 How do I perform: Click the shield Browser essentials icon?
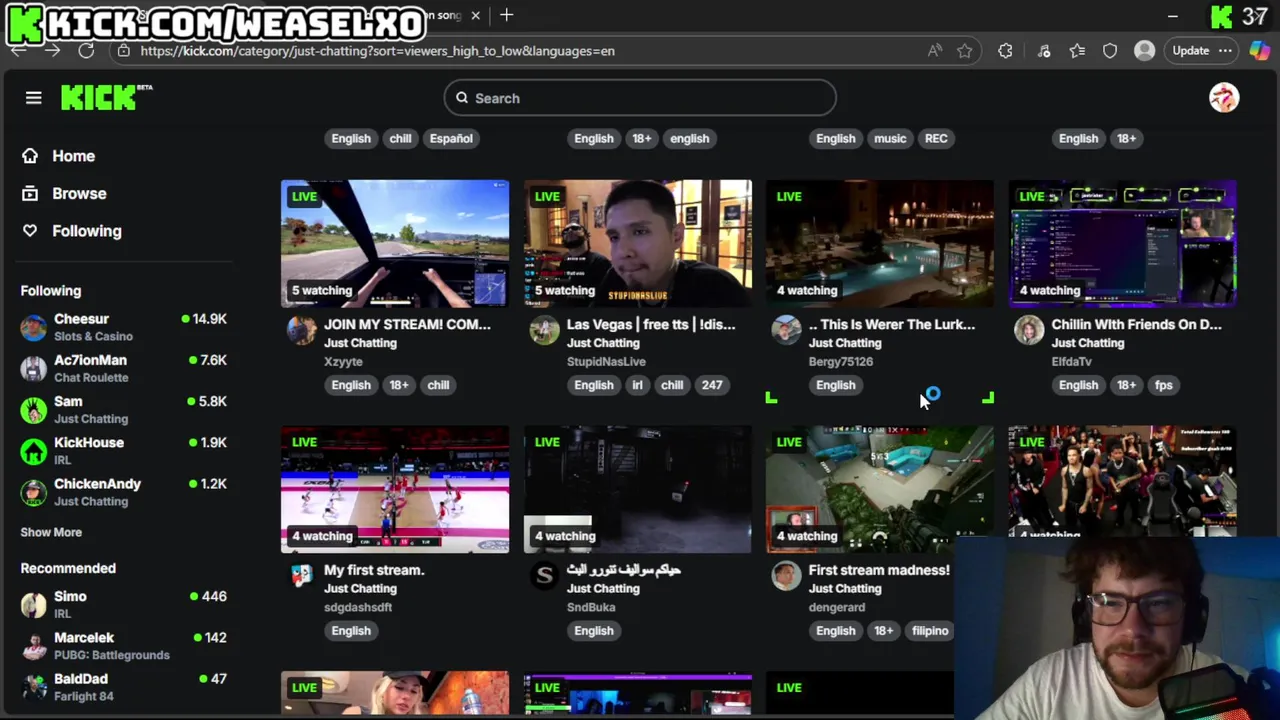pyautogui.click(x=1110, y=50)
